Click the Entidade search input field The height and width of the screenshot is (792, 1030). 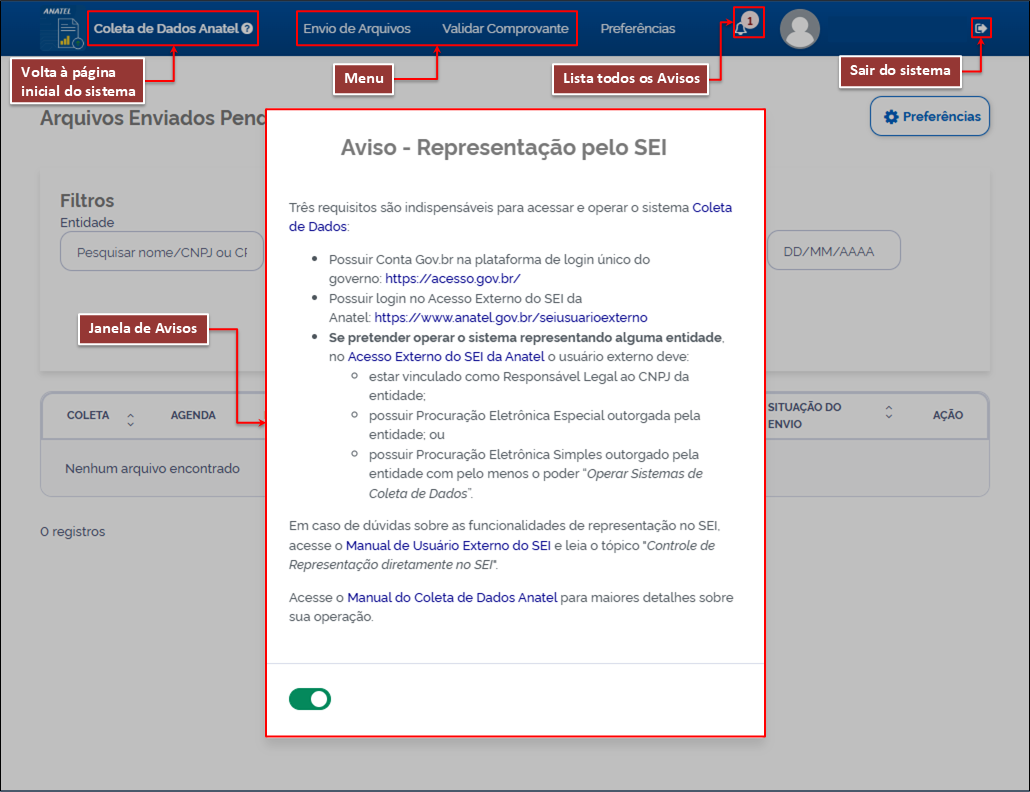tap(162, 252)
